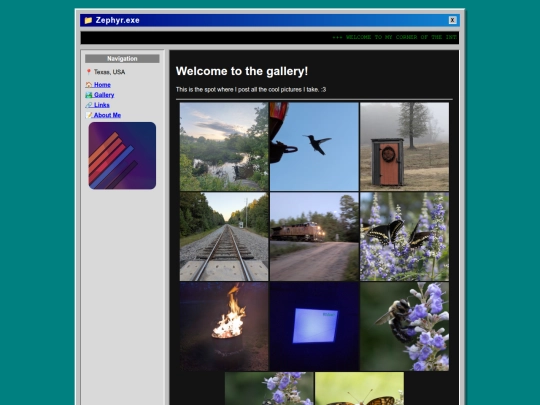540x405 pixels.
Task: Open the hummingbird silhouette photo
Action: 314,146
